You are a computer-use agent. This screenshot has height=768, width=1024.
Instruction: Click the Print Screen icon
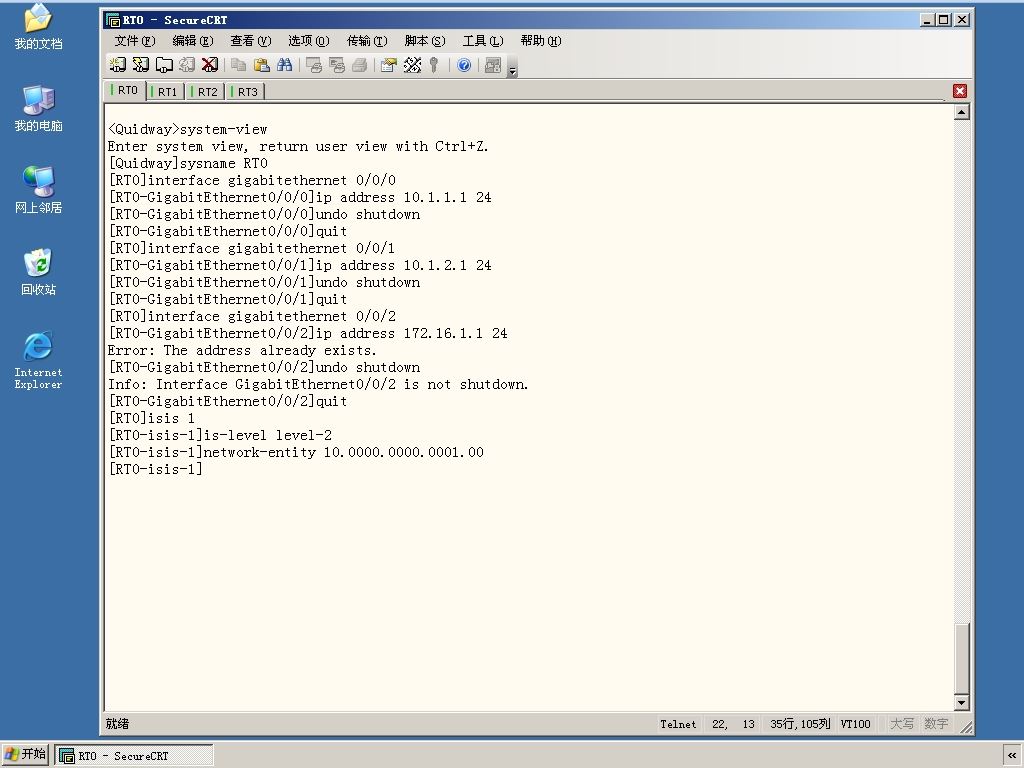pyautogui.click(x=314, y=65)
